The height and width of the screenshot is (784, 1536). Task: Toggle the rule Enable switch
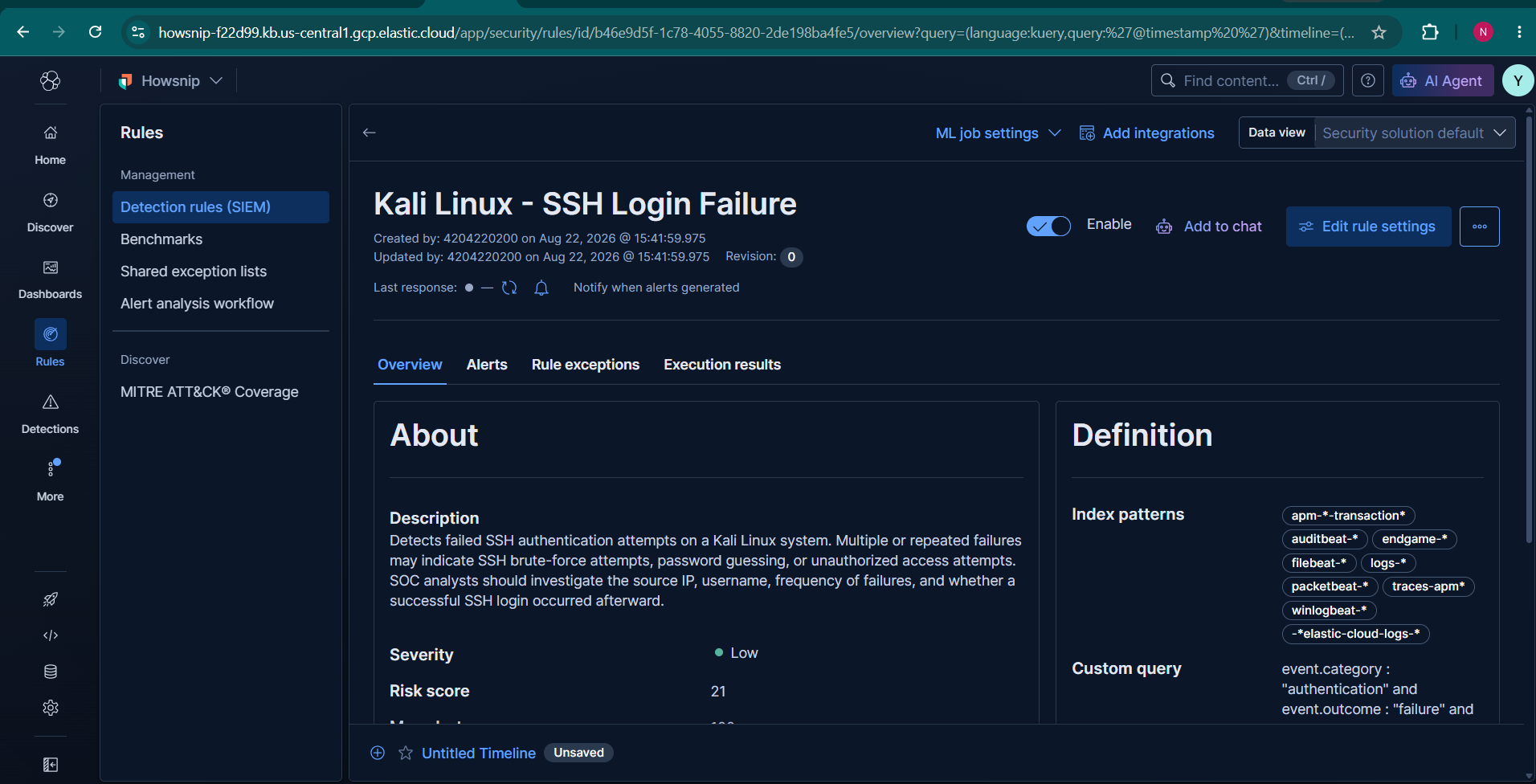(x=1048, y=227)
